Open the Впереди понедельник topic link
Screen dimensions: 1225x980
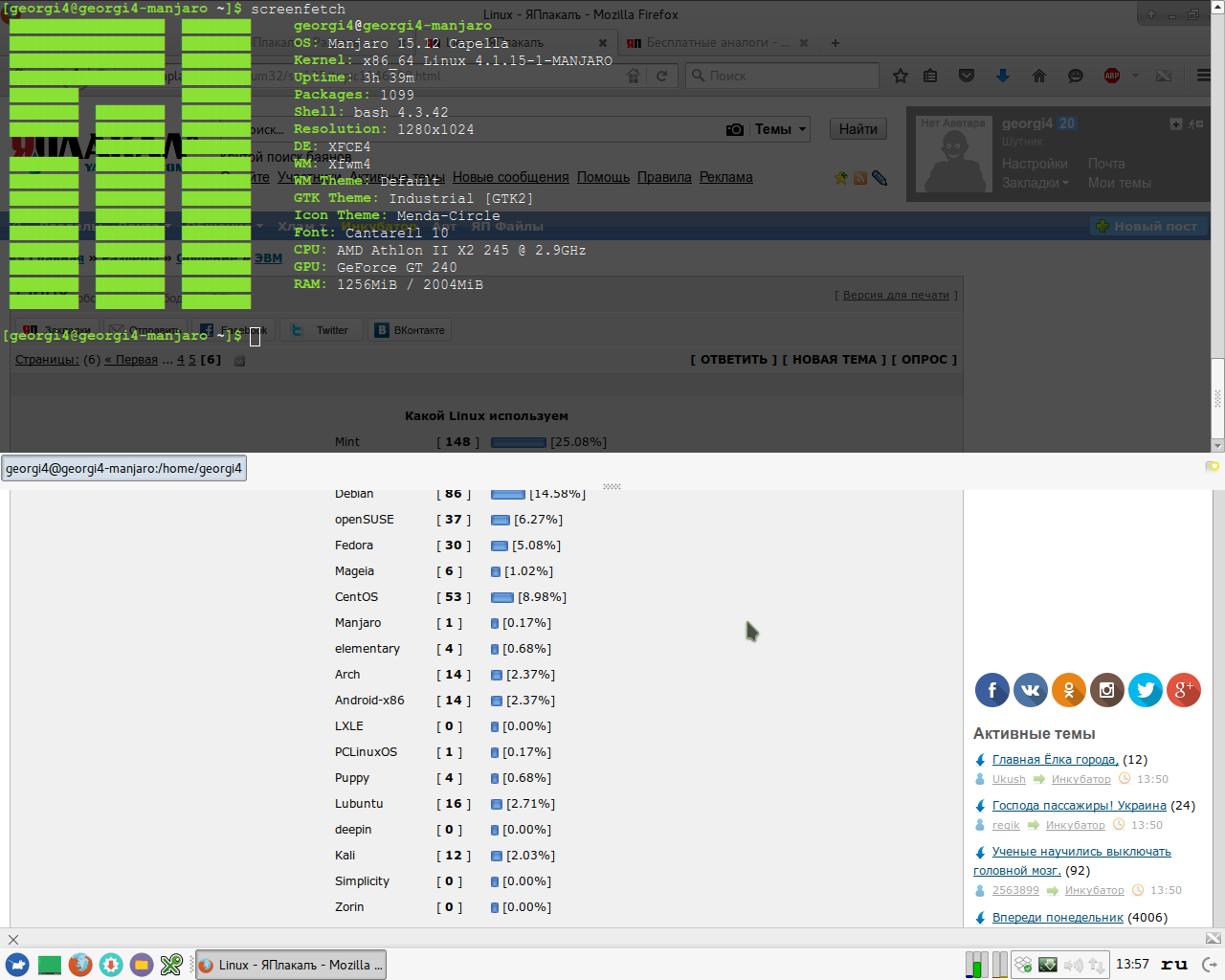[x=1058, y=918]
